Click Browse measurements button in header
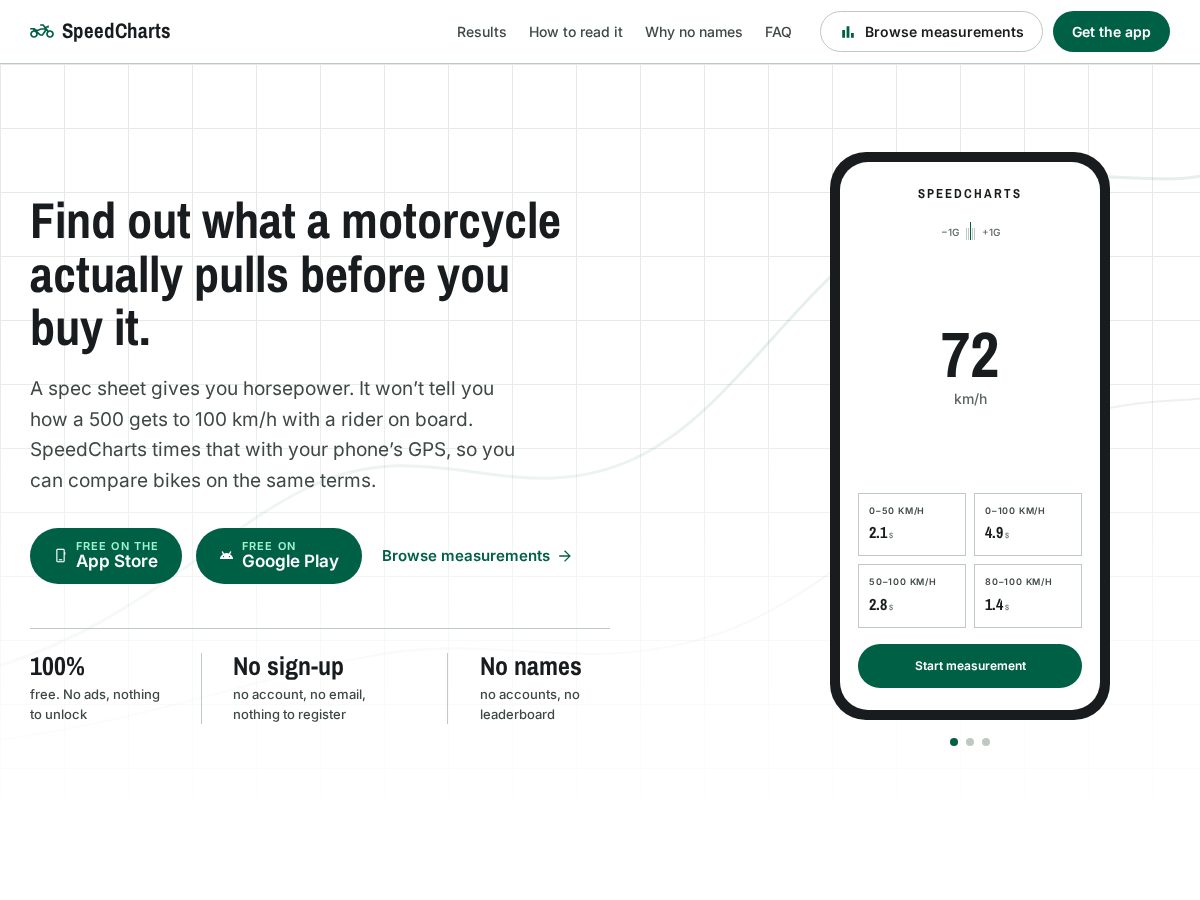This screenshot has height=900, width=1200. [931, 32]
